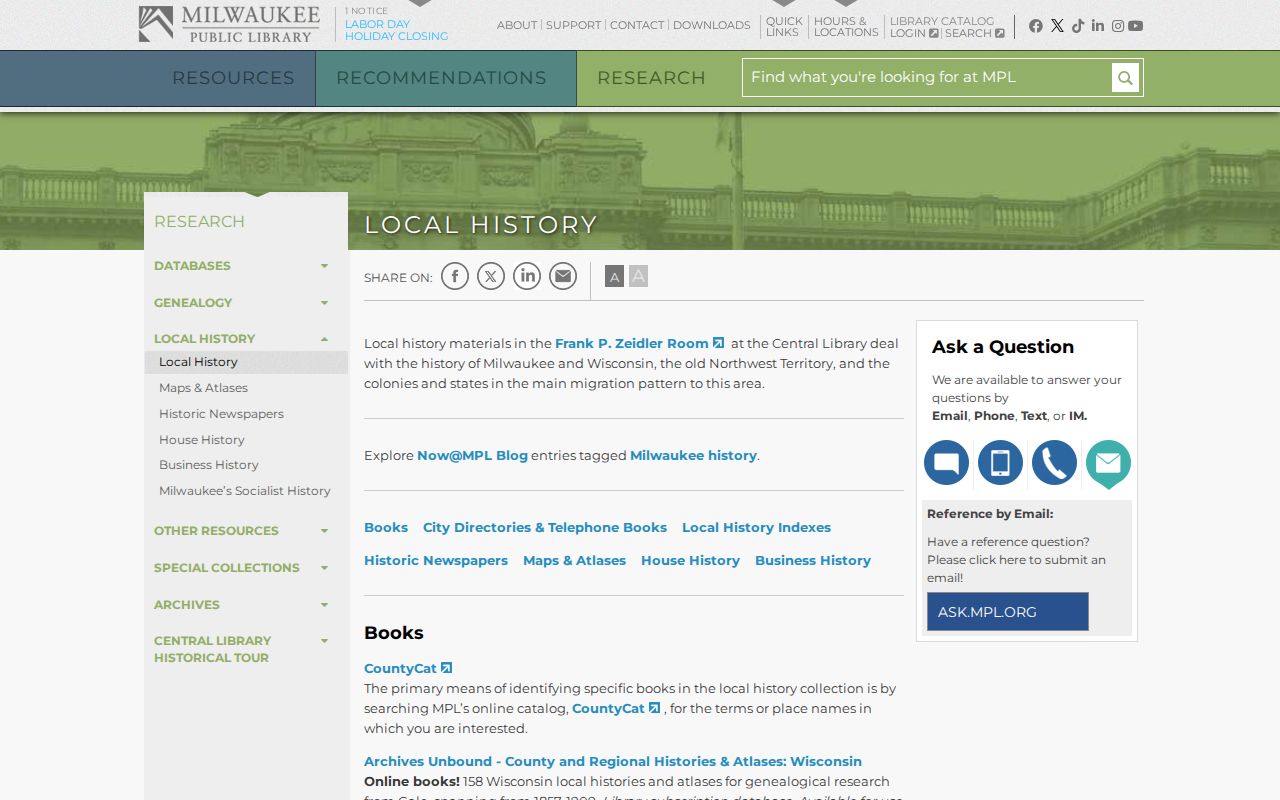Expand the Other Resources sidebar section
The image size is (1280, 800).
324,531
